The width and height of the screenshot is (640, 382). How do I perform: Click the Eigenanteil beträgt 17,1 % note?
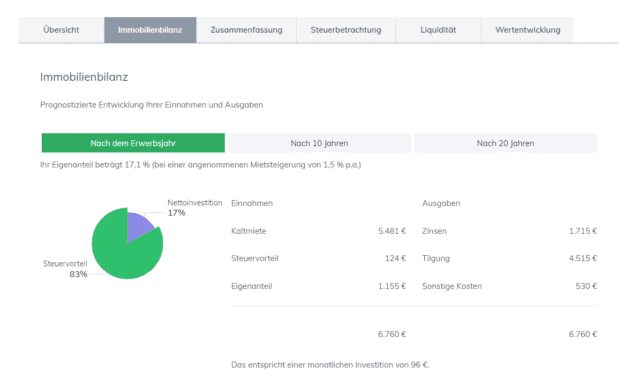pyautogui.click(x=200, y=165)
